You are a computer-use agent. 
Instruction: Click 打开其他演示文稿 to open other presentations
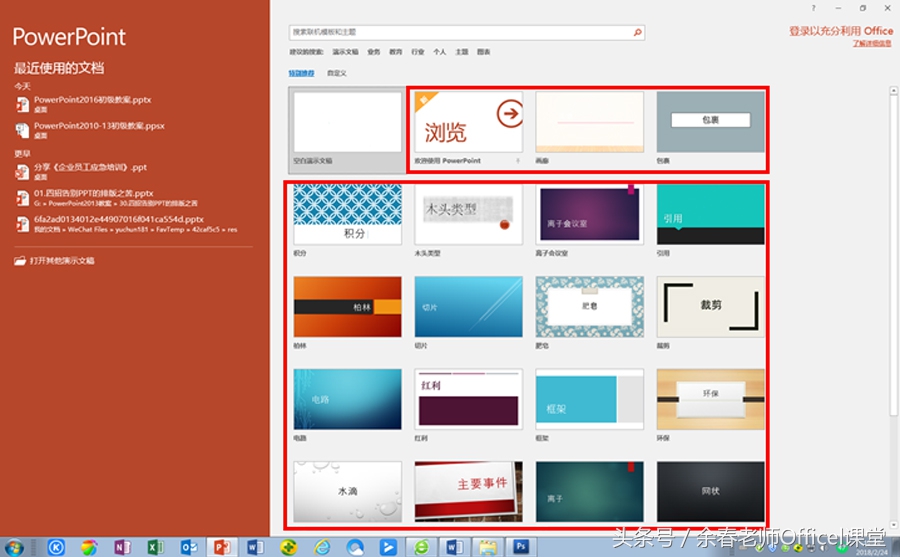click(x=62, y=261)
